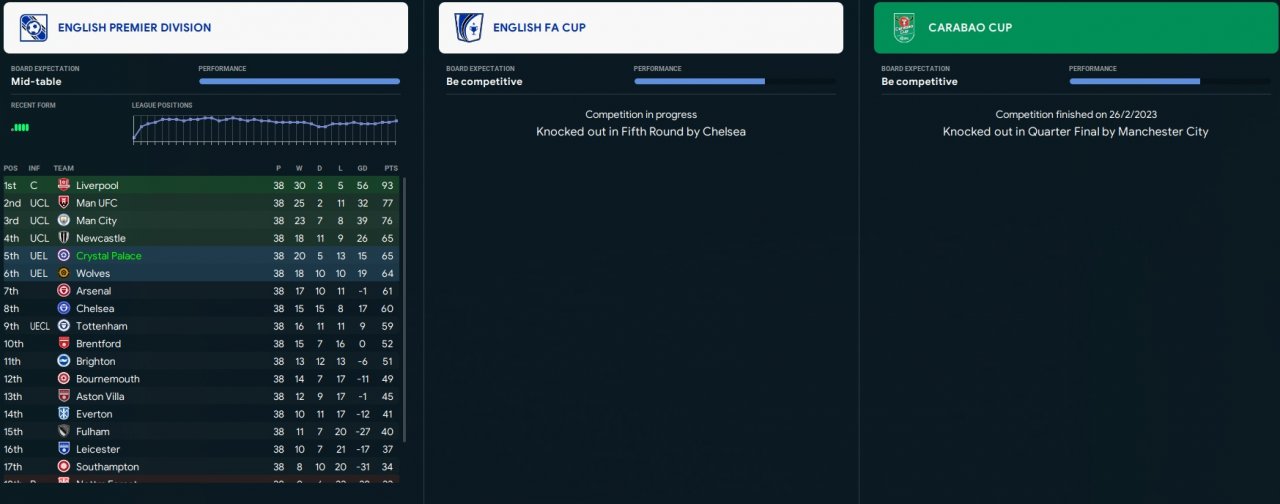Screen dimensions: 1280x504
Task: Open the English FA Cup trophy icon
Action: (468, 28)
